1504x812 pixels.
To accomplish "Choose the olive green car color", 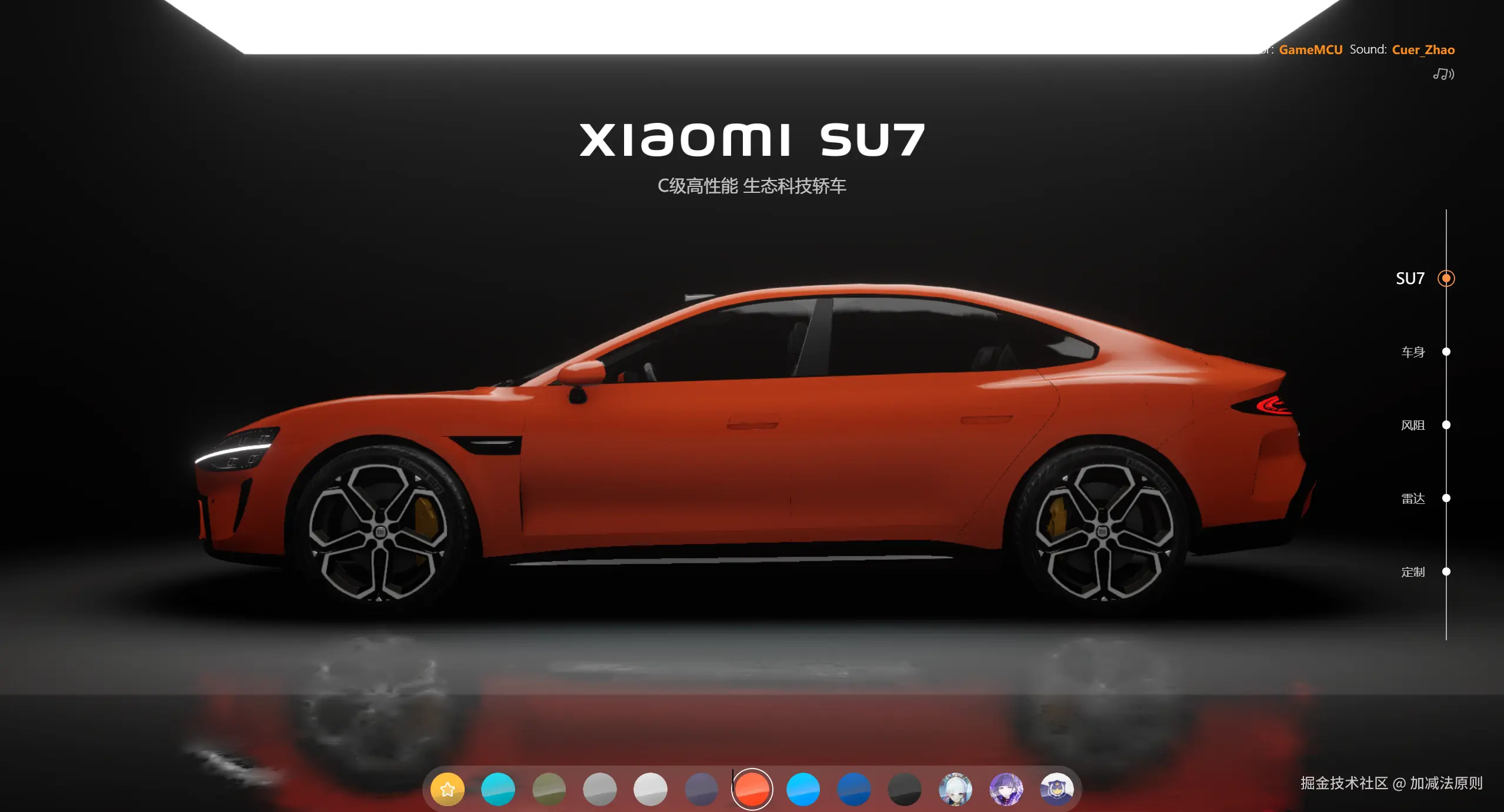I will [549, 788].
